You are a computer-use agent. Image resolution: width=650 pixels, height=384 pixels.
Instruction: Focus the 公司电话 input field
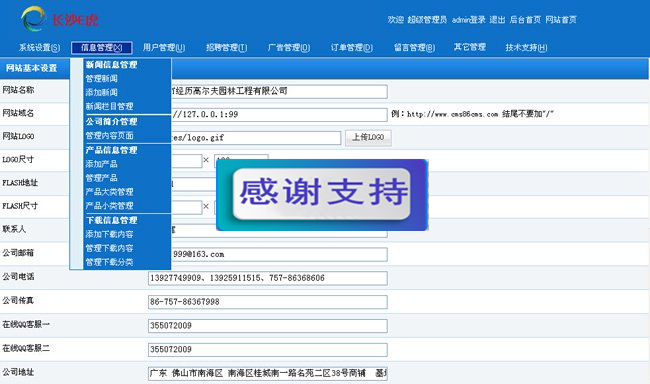(x=268, y=278)
